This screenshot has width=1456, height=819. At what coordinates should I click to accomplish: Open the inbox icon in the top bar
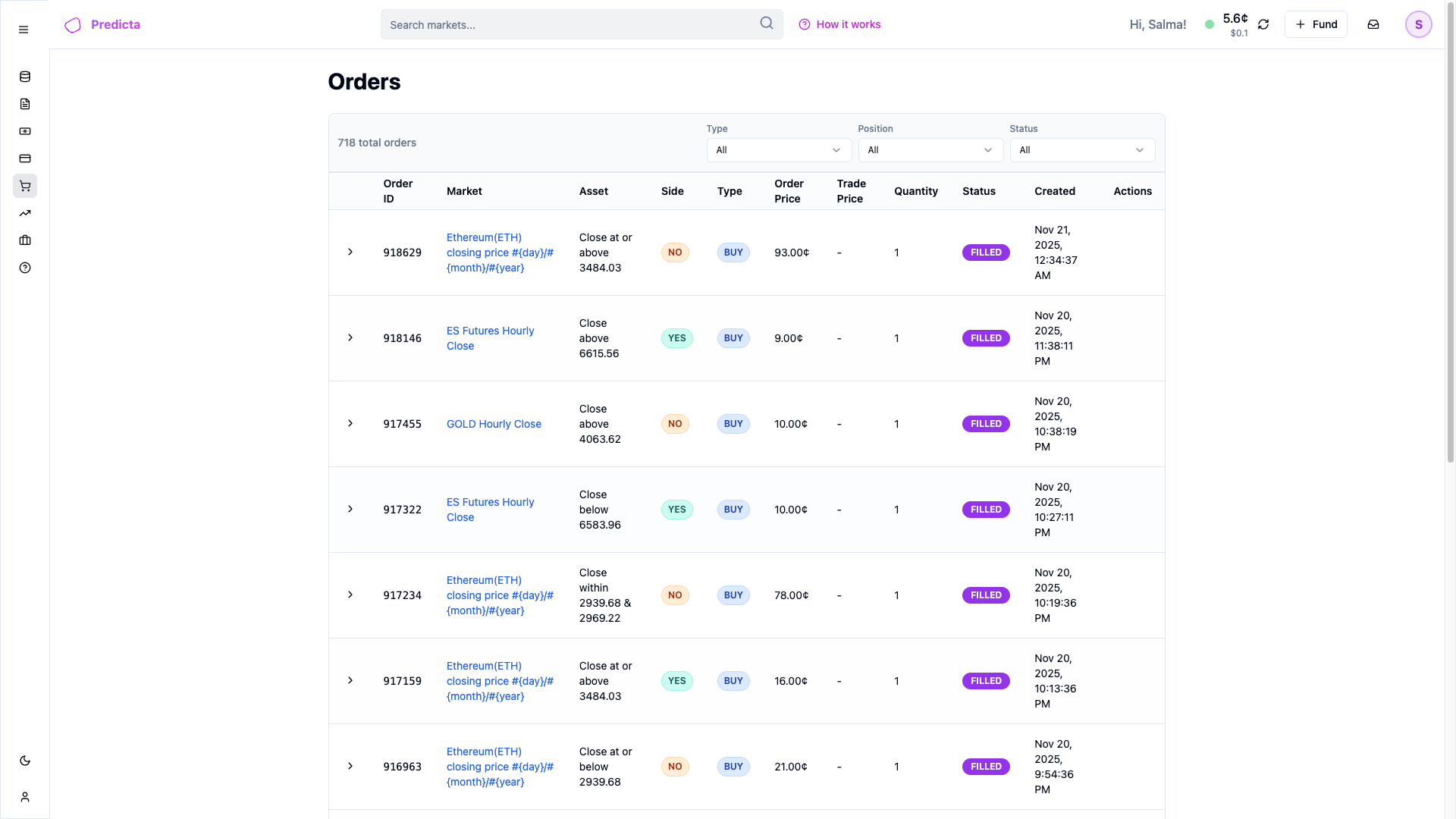click(x=1373, y=24)
